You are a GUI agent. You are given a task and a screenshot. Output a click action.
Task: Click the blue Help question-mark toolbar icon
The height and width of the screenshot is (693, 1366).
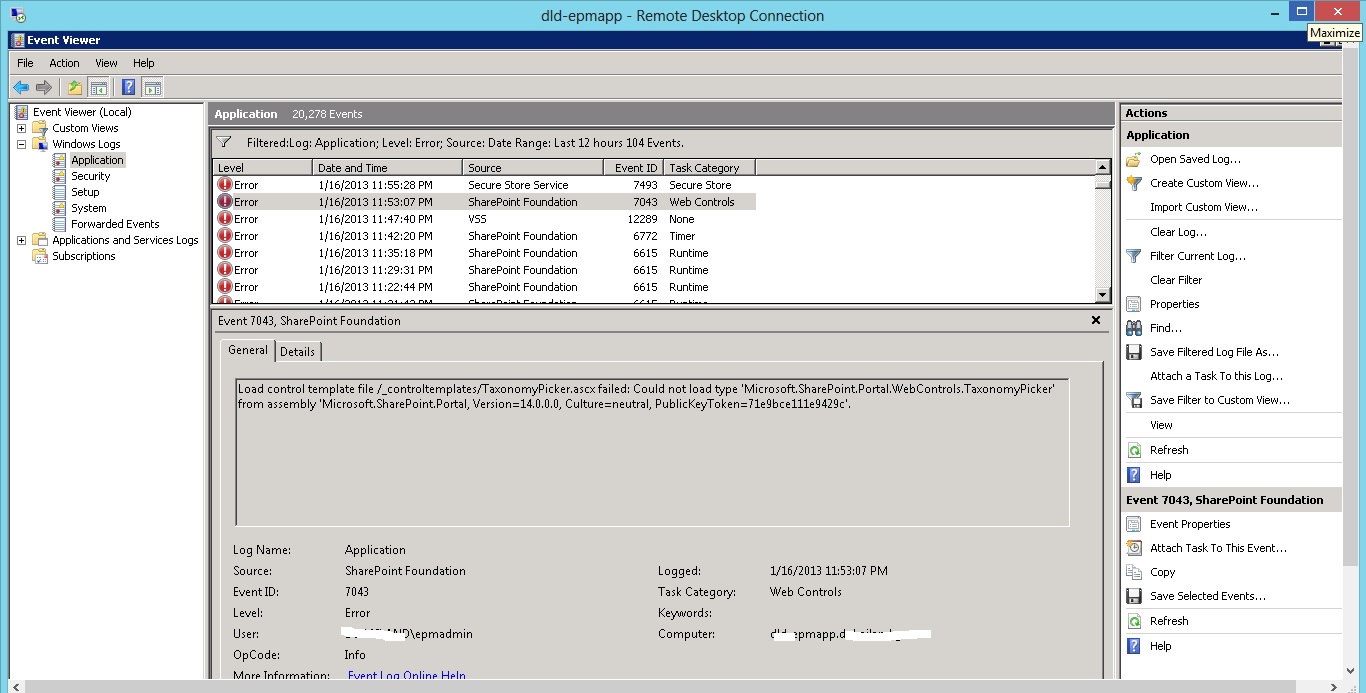128,87
